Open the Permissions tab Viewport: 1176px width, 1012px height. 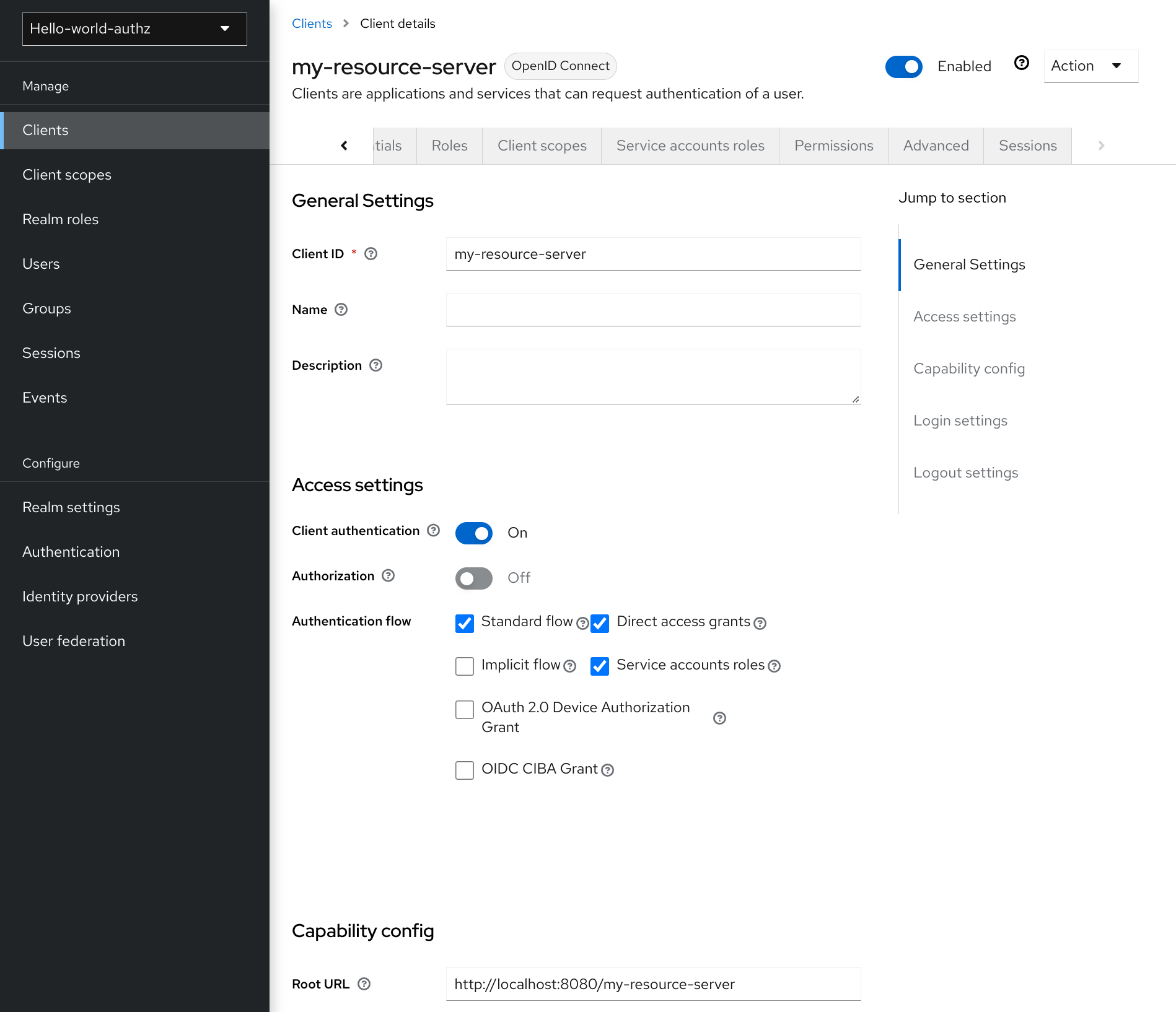[x=833, y=146]
